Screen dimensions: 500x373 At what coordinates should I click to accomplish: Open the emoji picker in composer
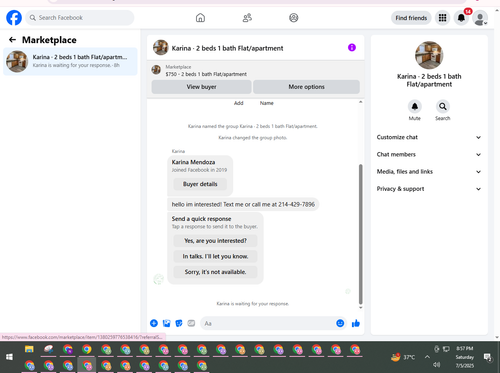[x=340, y=323]
